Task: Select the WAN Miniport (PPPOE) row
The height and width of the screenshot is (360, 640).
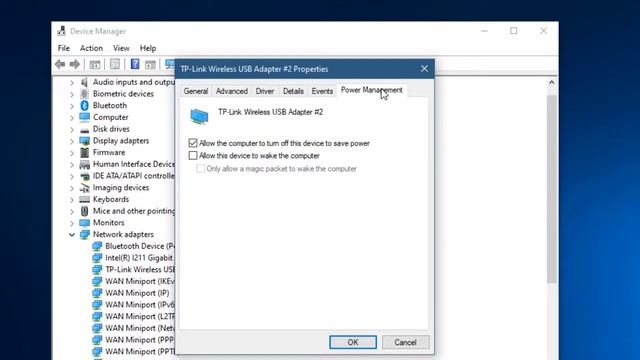Action: (133, 340)
